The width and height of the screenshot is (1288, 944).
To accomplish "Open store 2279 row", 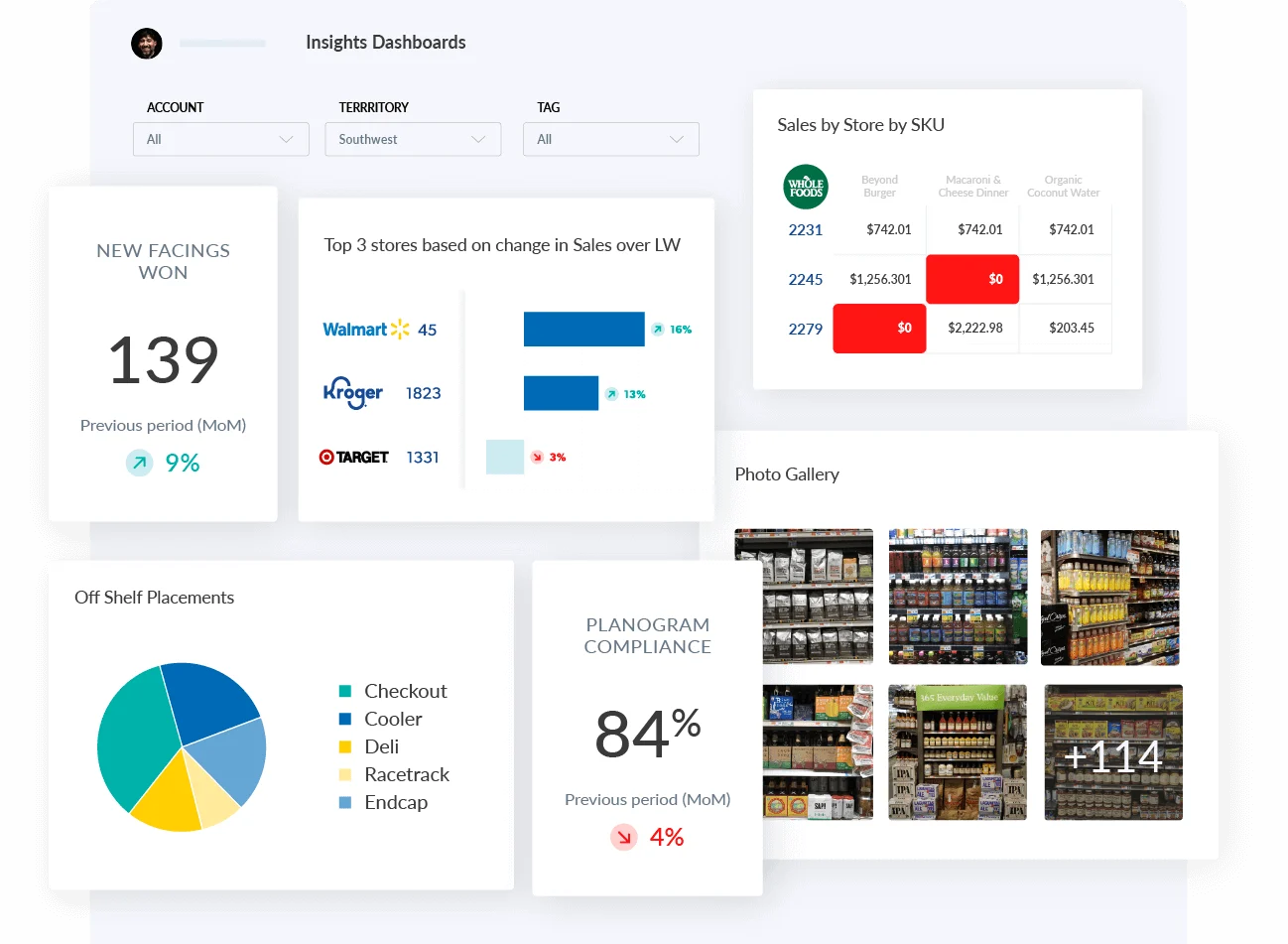I will coord(806,330).
